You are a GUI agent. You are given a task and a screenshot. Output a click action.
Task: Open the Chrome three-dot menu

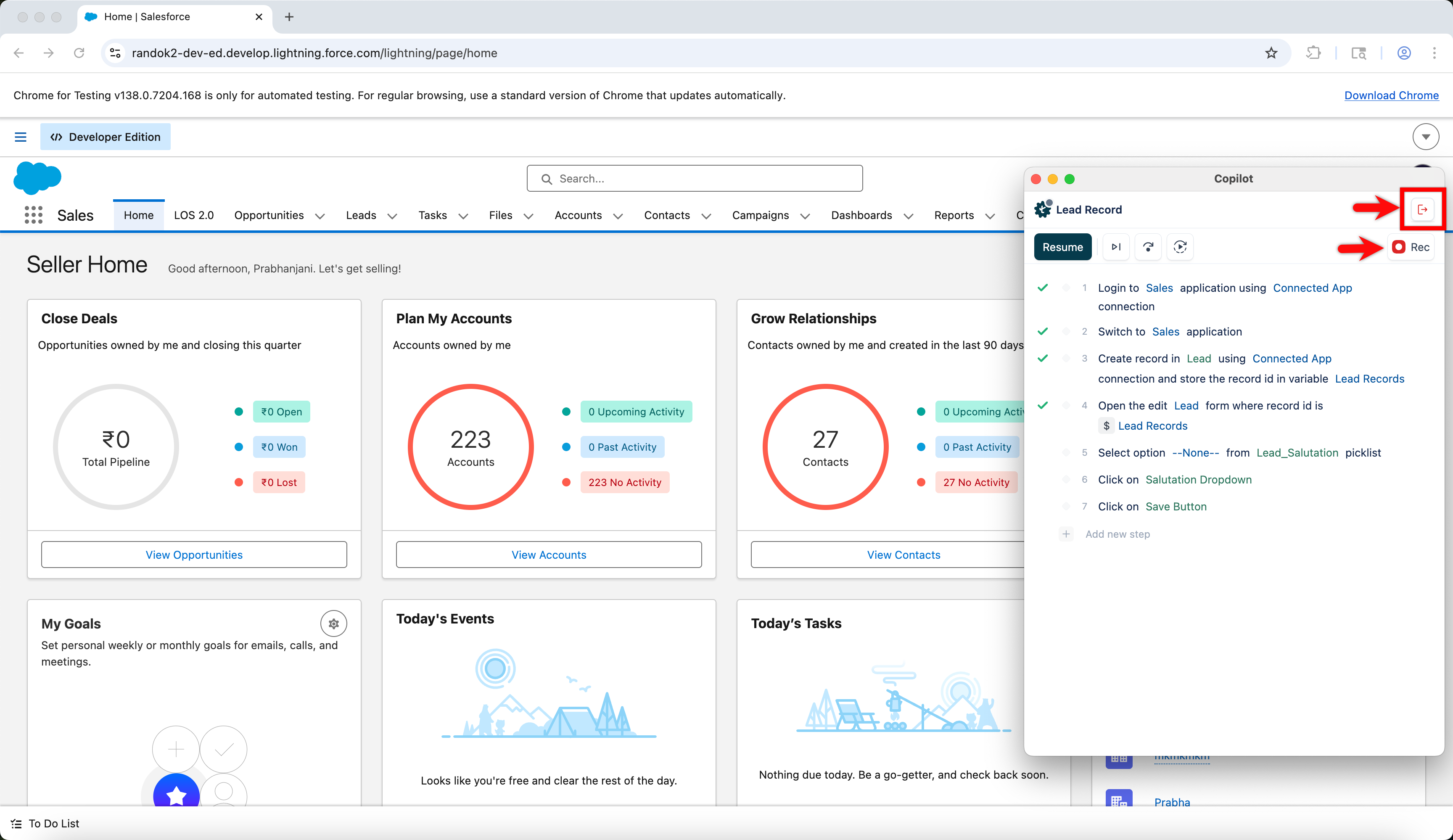[x=1434, y=53]
